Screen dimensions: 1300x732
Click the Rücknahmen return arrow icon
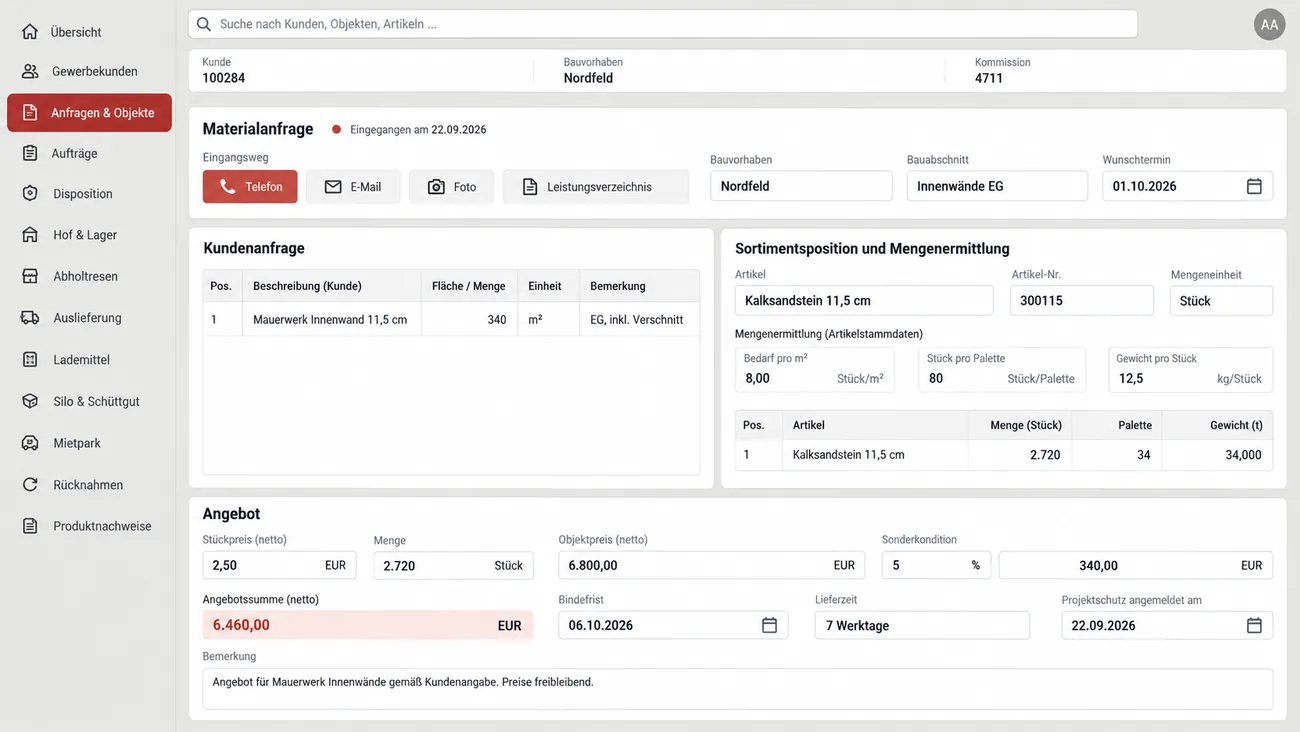click(30, 485)
